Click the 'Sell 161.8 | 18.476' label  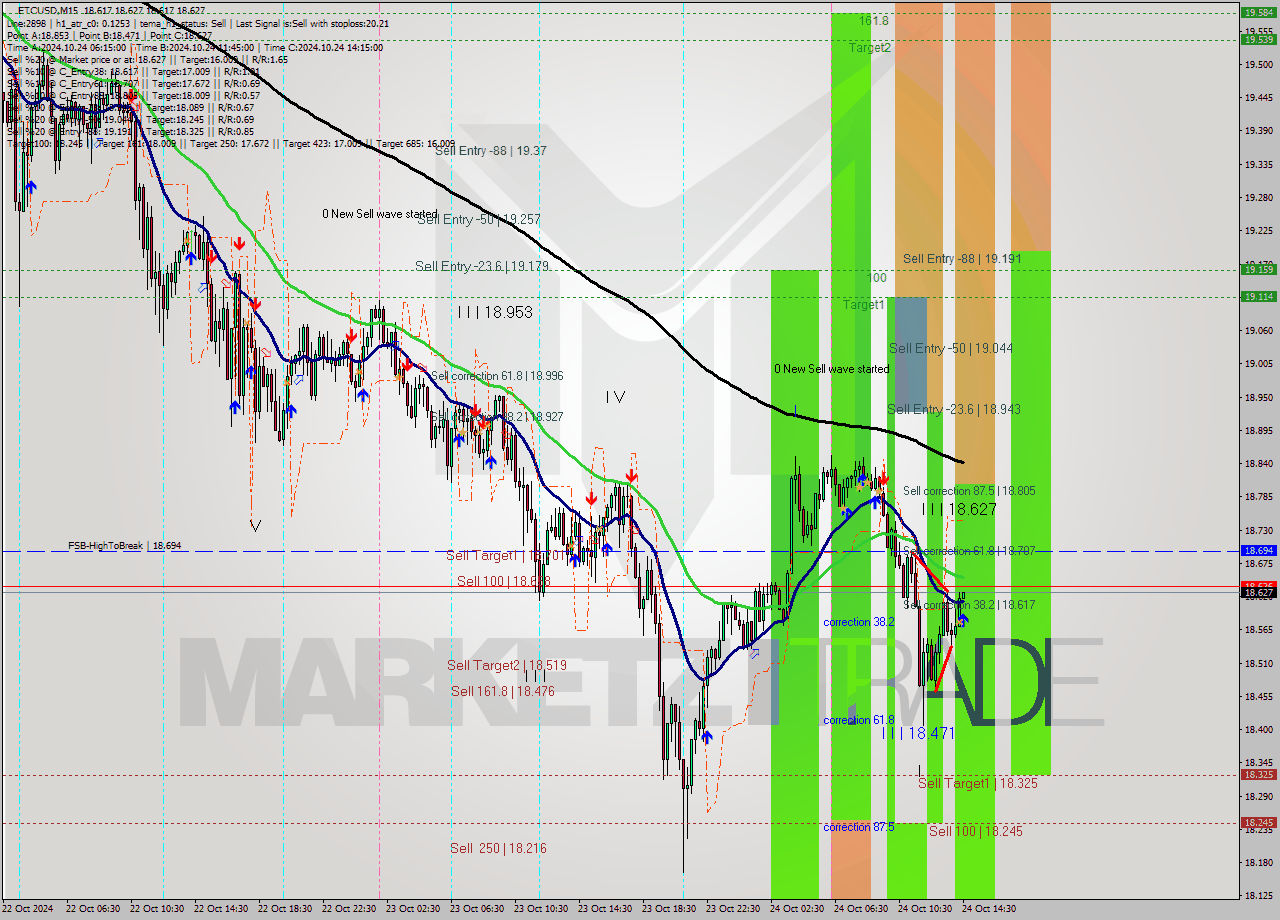[x=502, y=691]
